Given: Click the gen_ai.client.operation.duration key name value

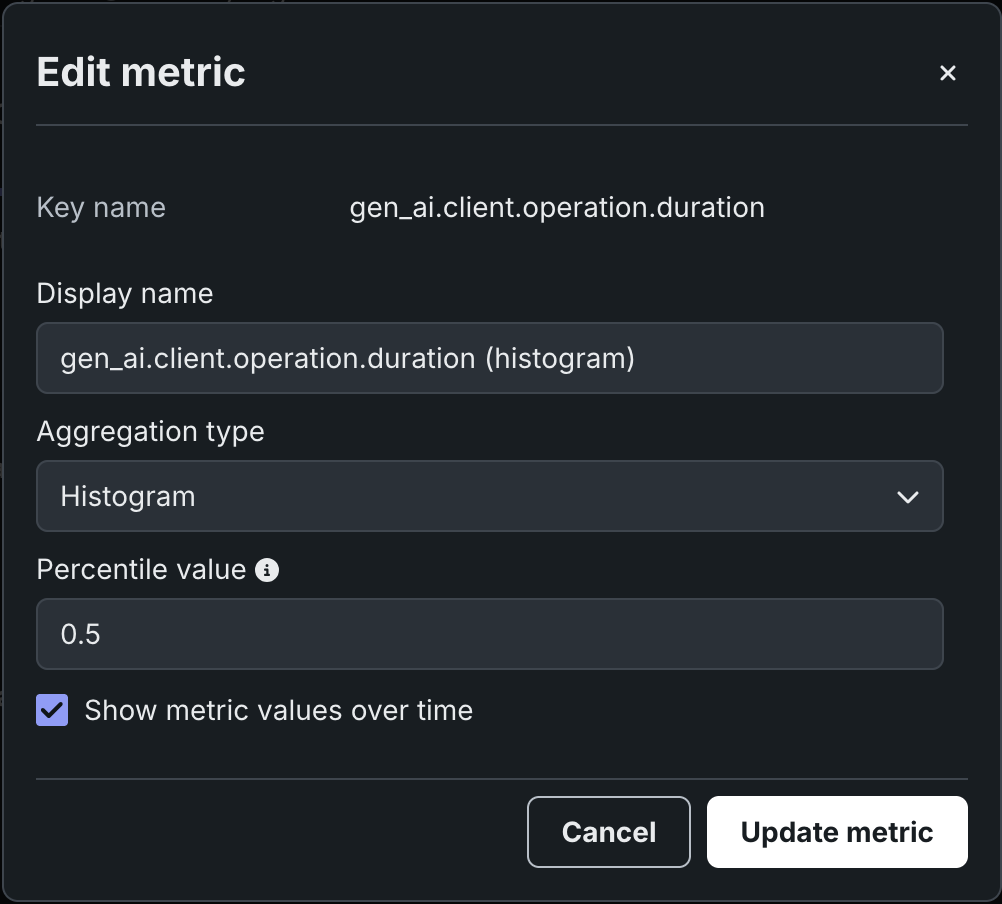Looking at the screenshot, I should point(557,208).
